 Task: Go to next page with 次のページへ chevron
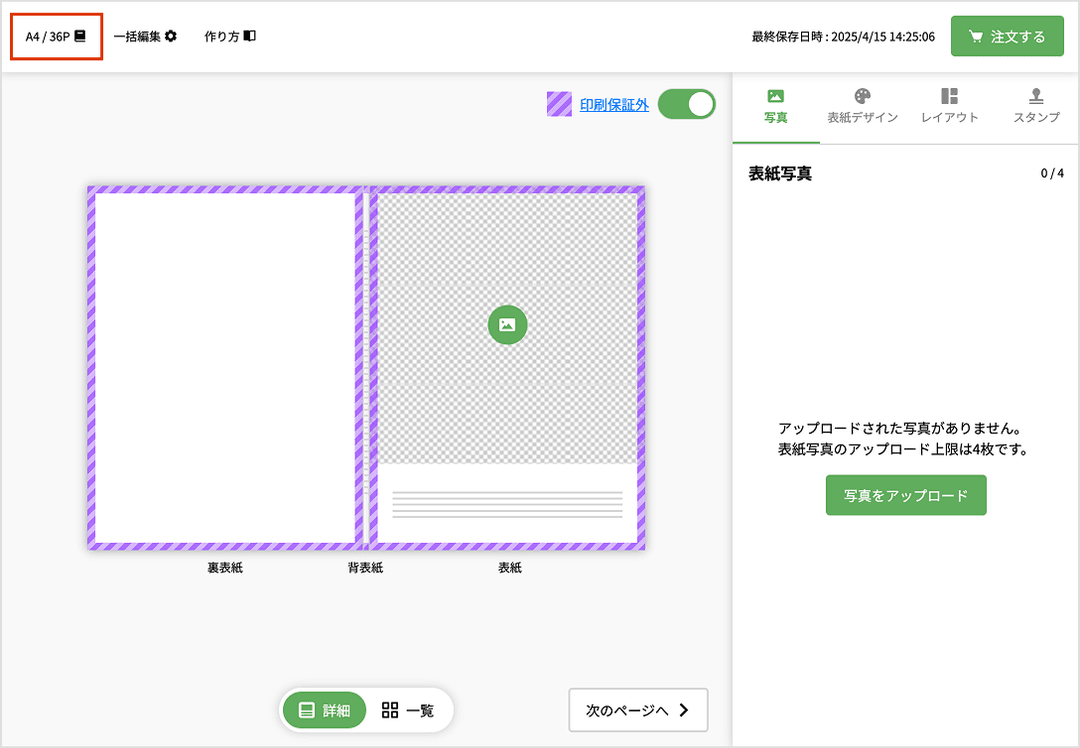coord(684,710)
